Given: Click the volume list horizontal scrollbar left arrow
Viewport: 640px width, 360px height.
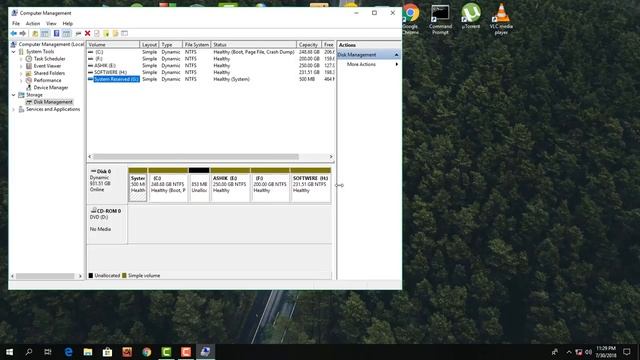Looking at the screenshot, I should pyautogui.click(x=90, y=157).
